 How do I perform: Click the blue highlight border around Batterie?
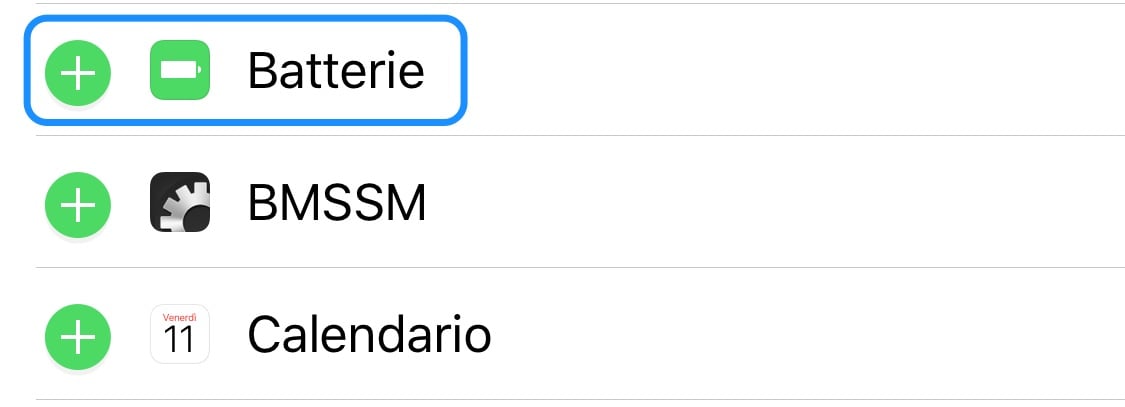[x=245, y=18]
